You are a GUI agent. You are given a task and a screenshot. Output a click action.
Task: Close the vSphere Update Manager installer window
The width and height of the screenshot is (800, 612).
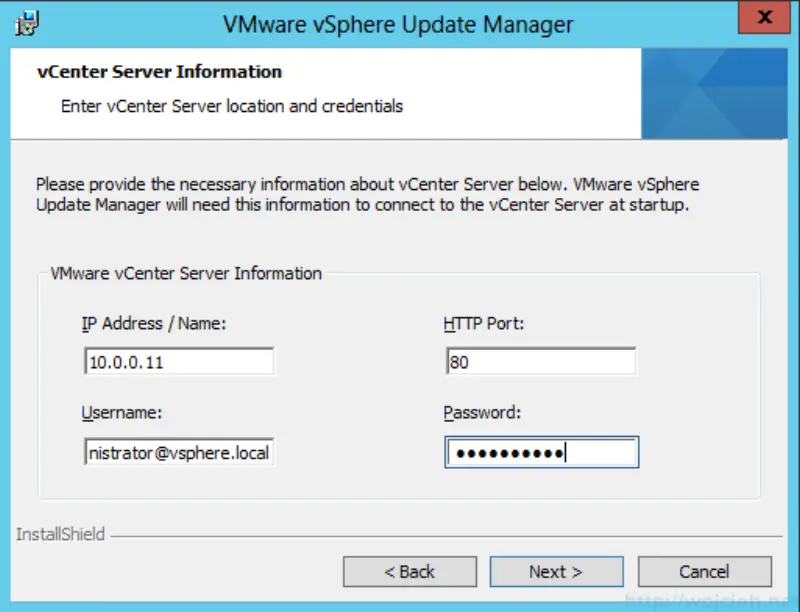tap(763, 17)
